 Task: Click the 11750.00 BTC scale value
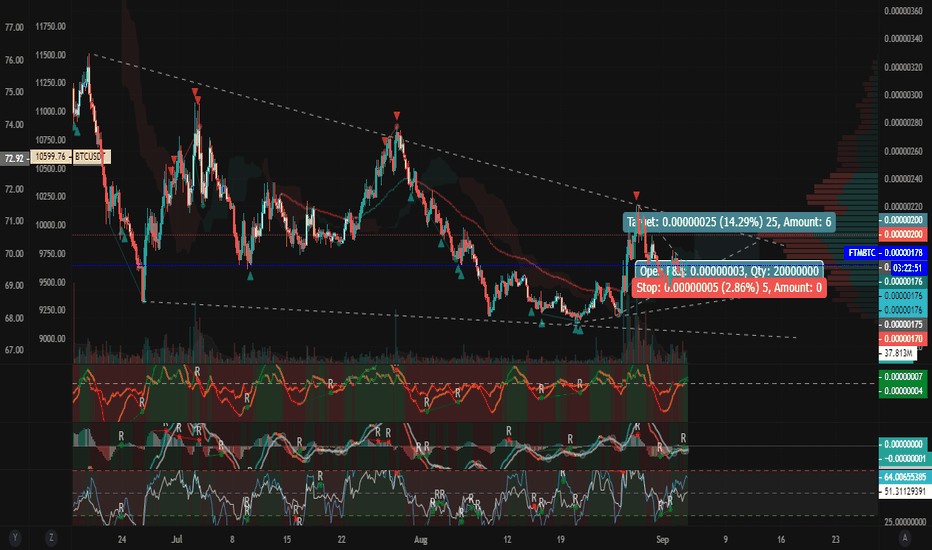click(x=51, y=27)
